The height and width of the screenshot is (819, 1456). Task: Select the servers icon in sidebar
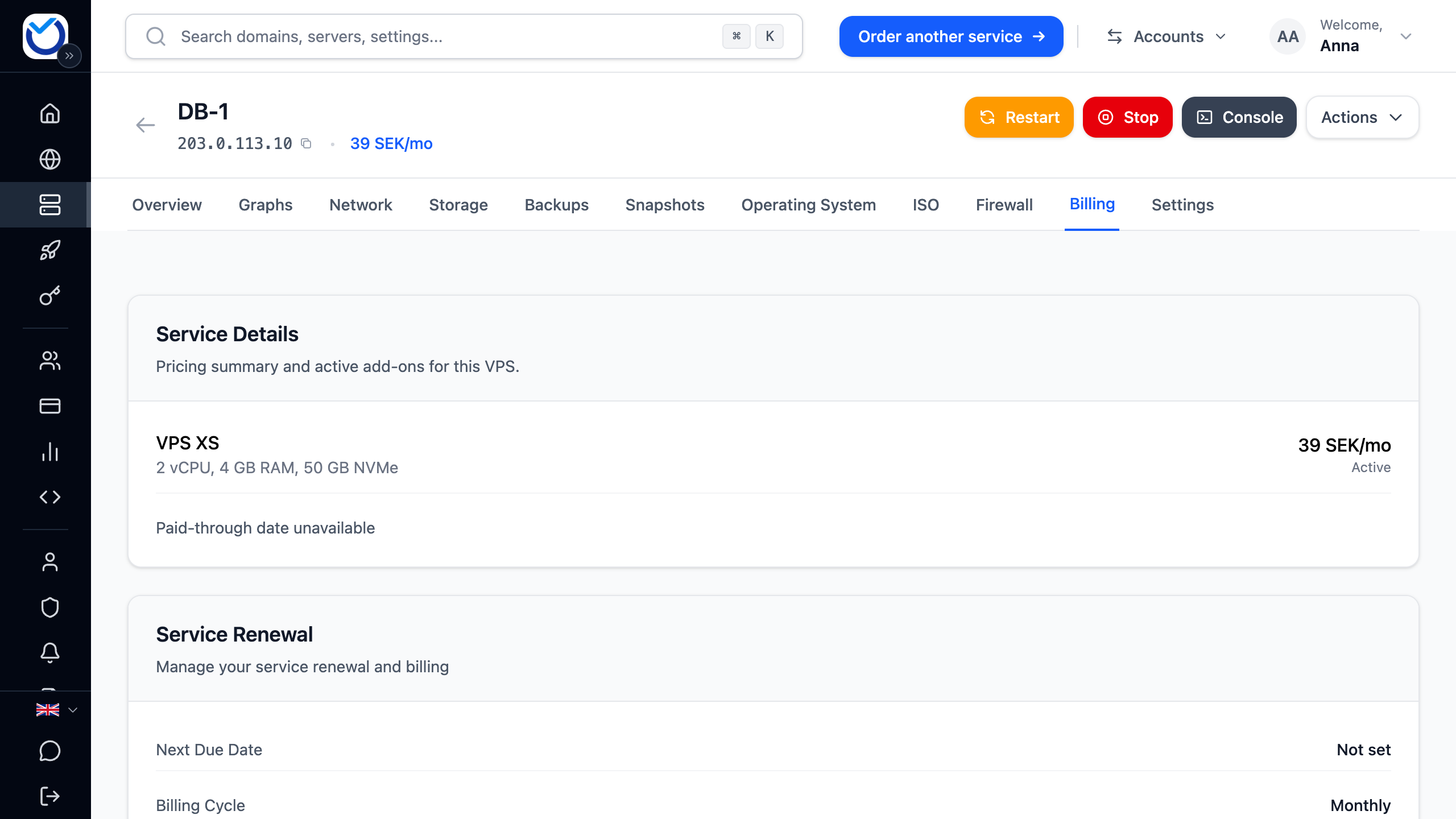point(50,205)
